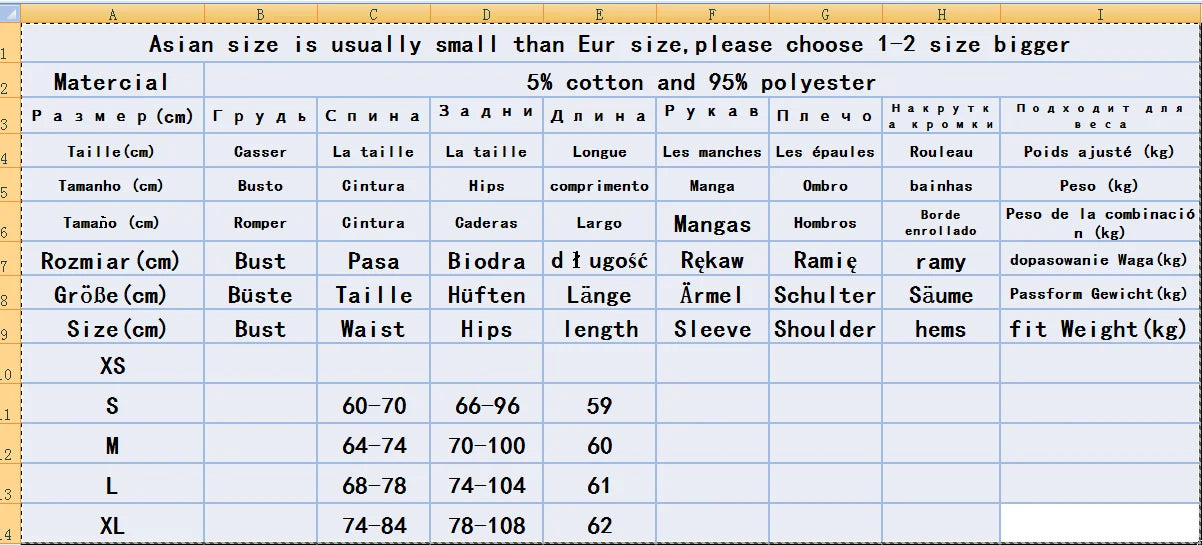Select column header I
Screen dimensions: 1202x545
pyautogui.click(x=1100, y=15)
